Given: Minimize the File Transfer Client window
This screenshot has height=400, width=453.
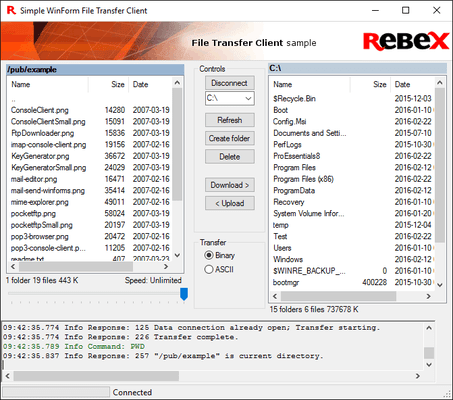Looking at the screenshot, I should [376, 11].
